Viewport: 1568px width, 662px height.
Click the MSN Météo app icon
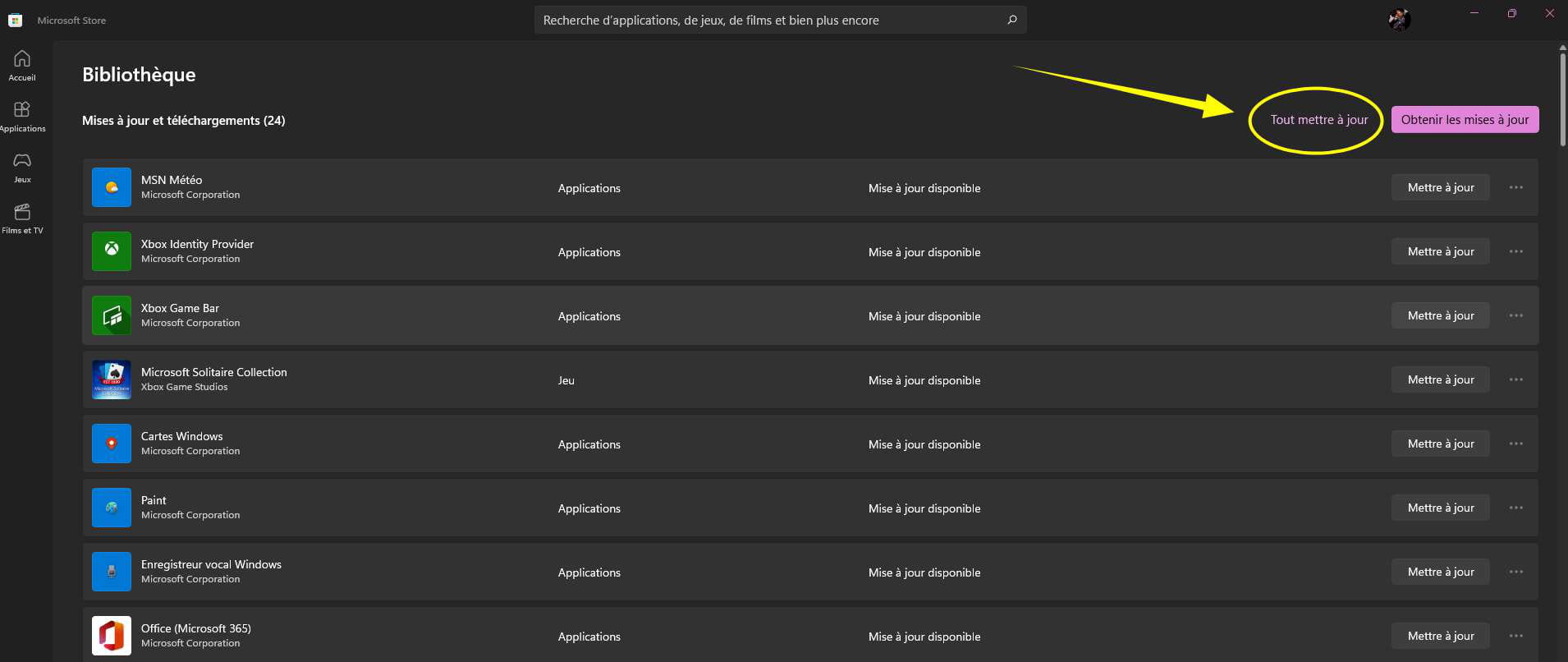pyautogui.click(x=112, y=187)
